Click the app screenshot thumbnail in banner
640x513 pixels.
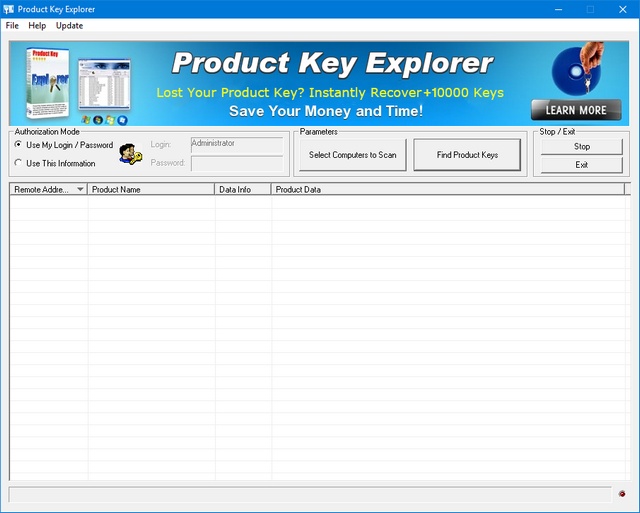point(104,84)
